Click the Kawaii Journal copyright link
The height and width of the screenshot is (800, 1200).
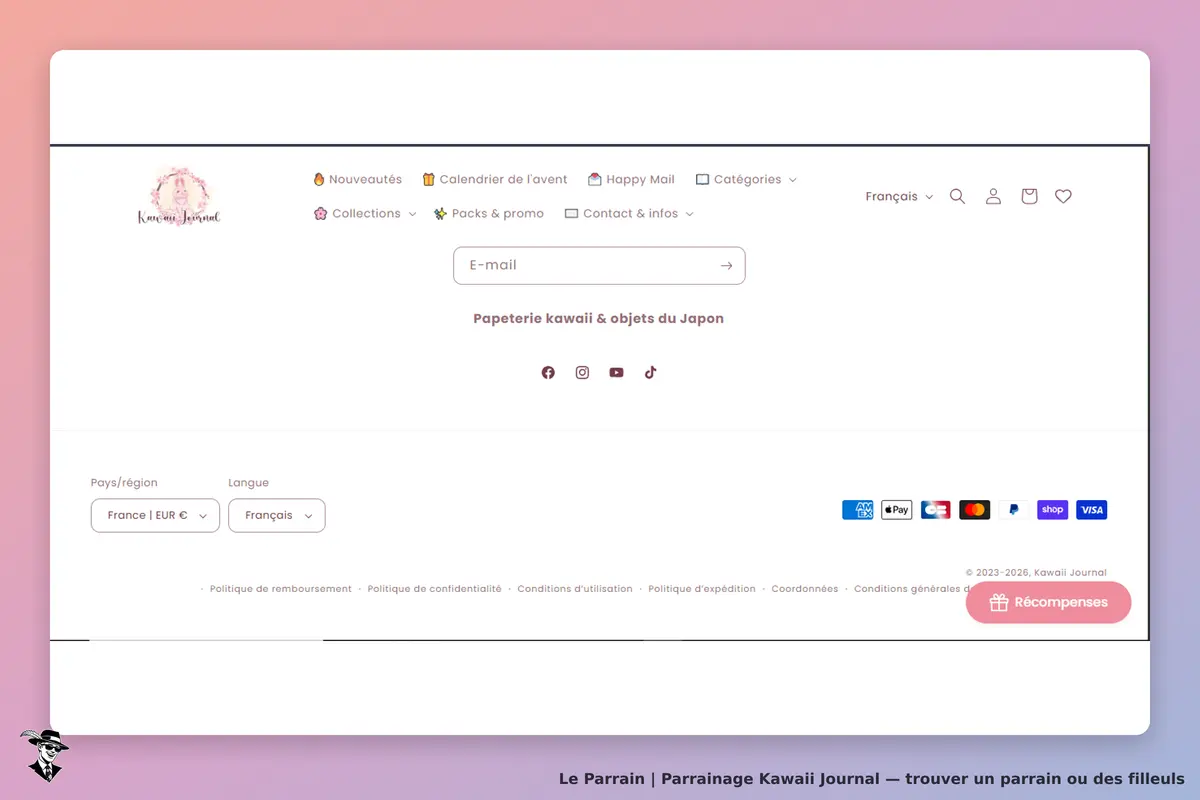pos(1070,573)
